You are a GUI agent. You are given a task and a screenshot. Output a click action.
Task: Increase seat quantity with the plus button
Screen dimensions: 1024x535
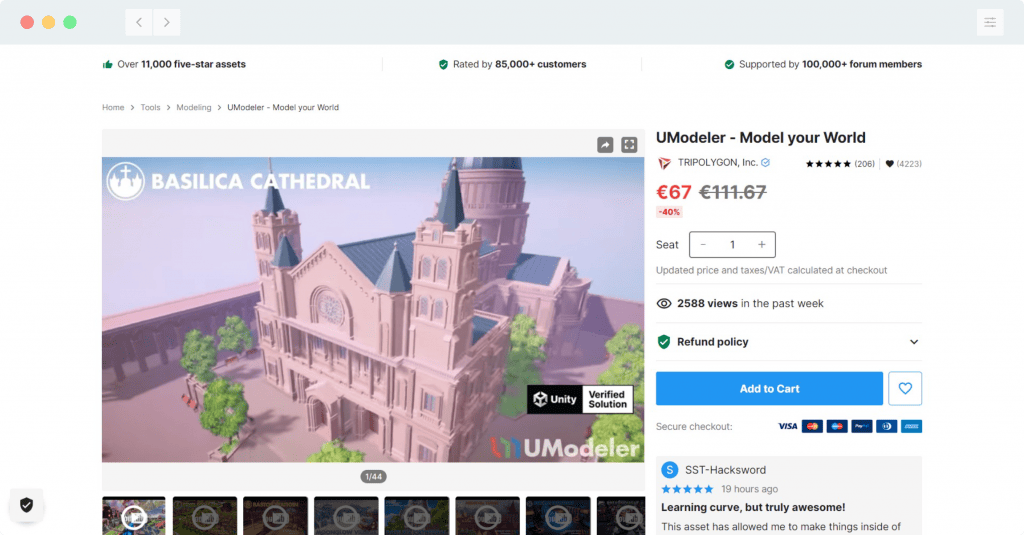pyautogui.click(x=761, y=244)
